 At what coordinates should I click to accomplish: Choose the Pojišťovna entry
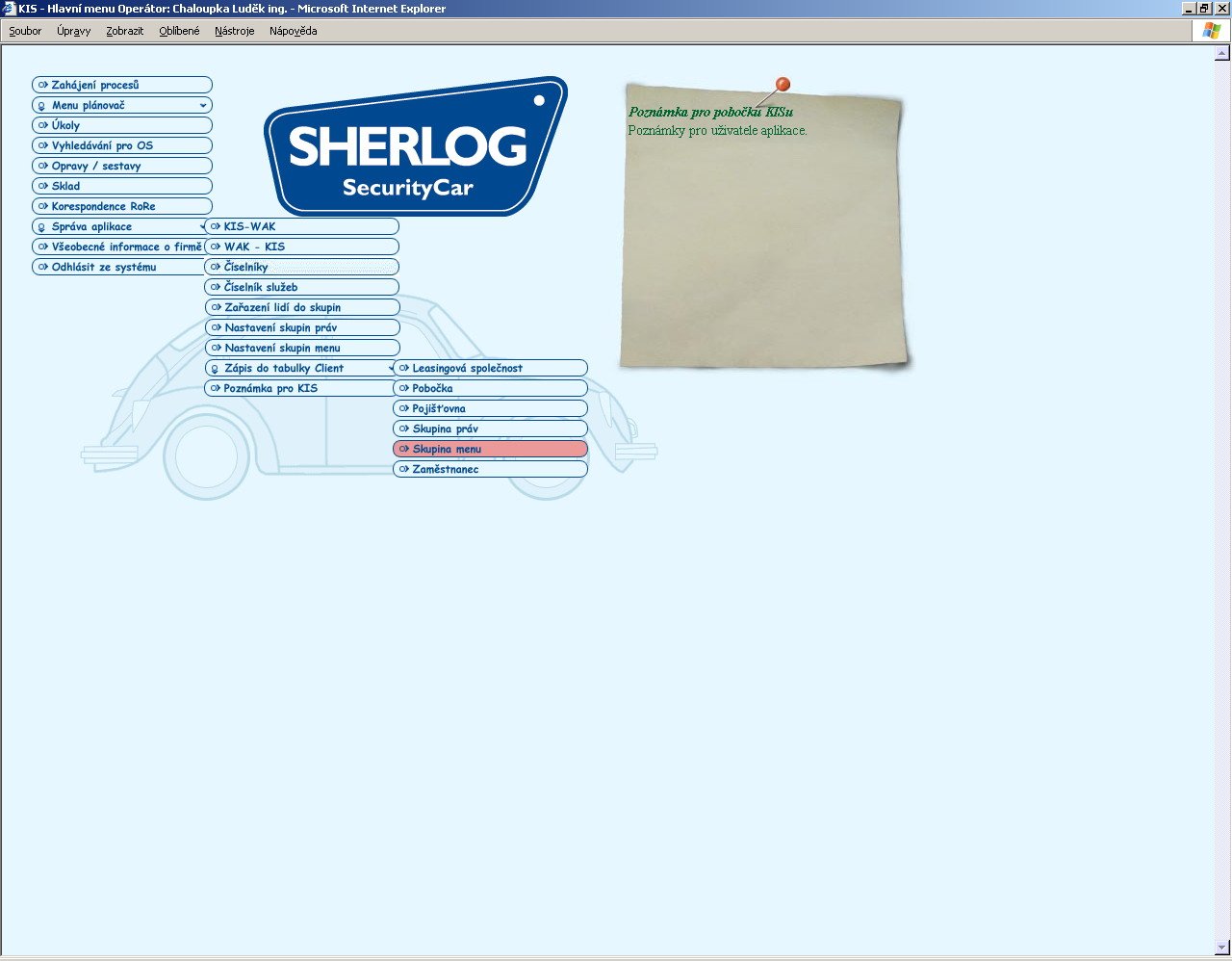(x=491, y=408)
